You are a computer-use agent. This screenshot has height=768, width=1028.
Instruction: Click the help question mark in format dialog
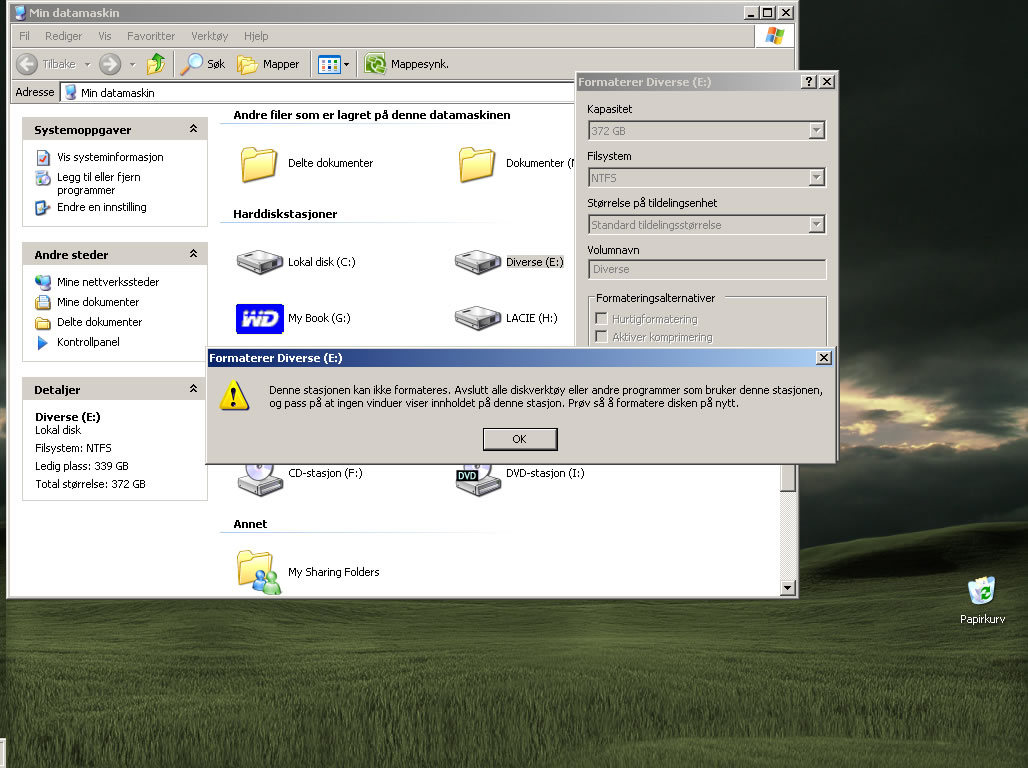[809, 81]
